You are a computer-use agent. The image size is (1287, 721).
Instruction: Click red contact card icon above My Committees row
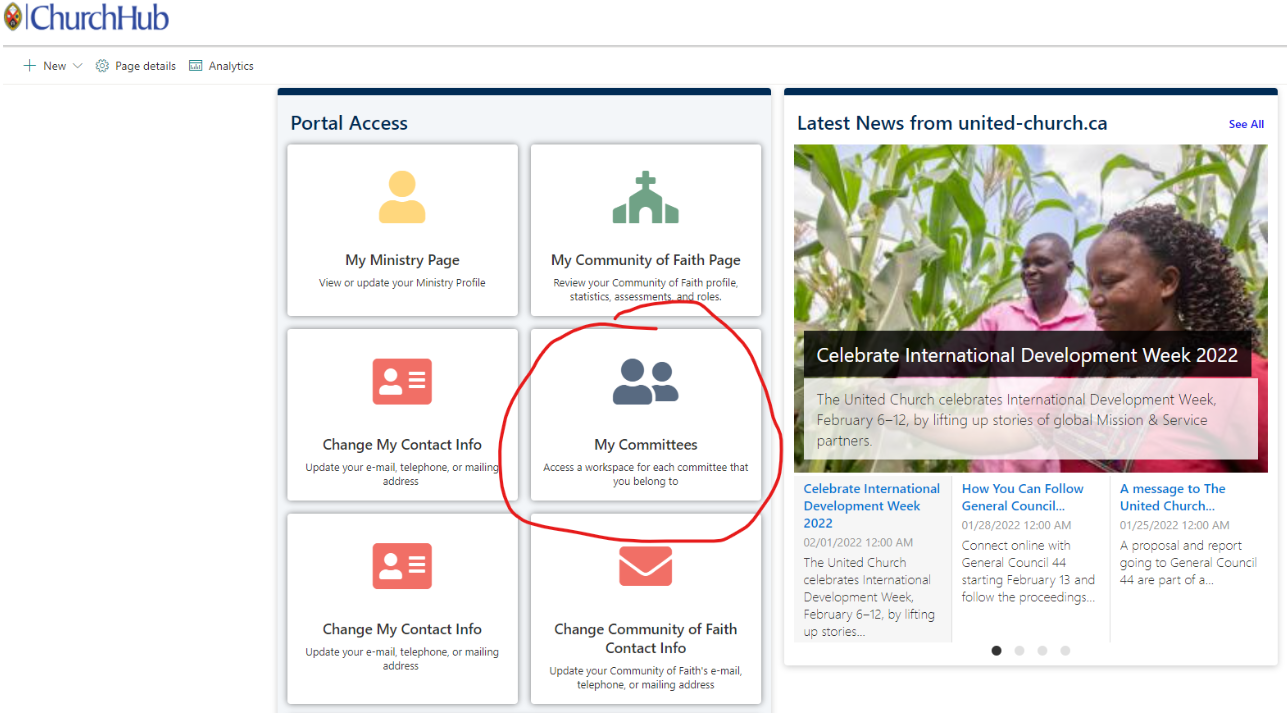(402, 381)
